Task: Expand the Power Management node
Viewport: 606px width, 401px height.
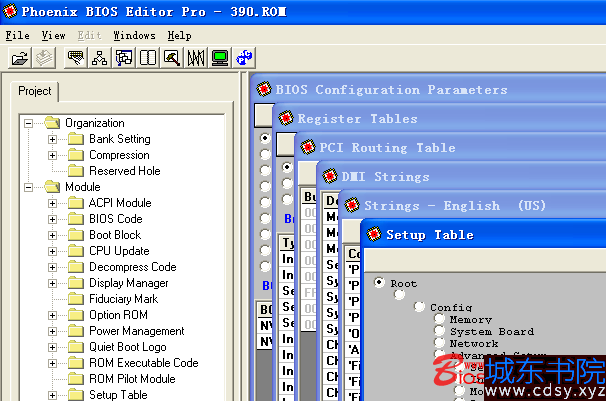Action: [52, 331]
